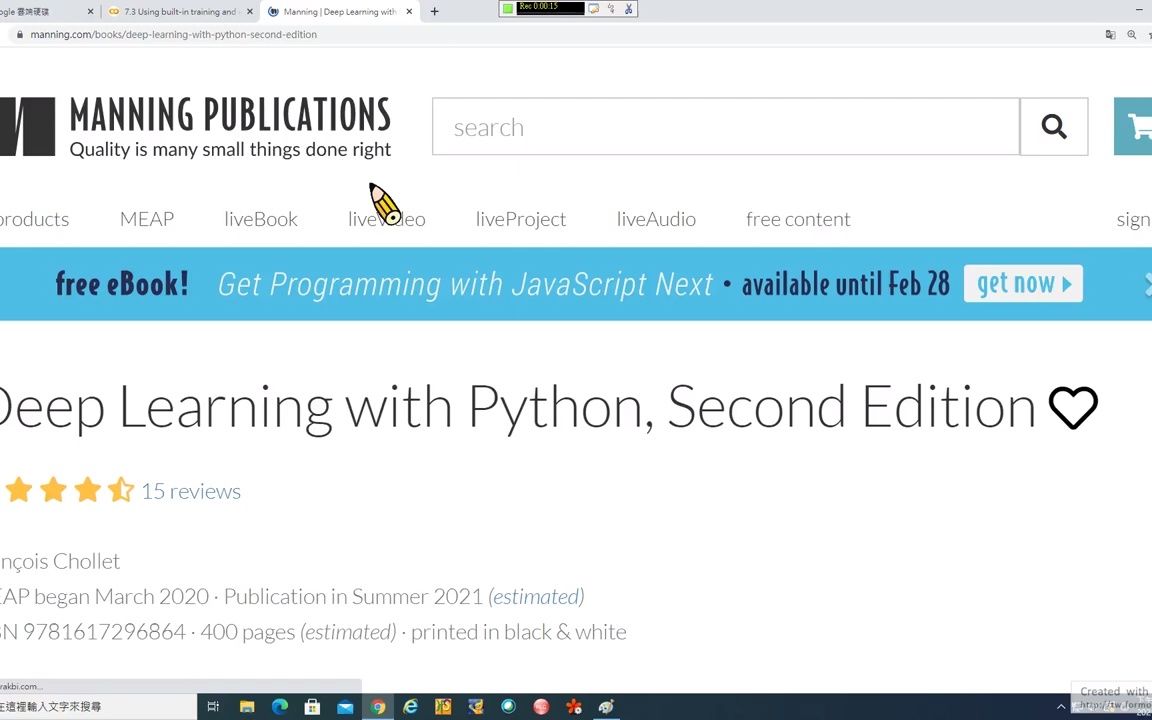Open the shopping cart
Image resolution: width=1152 pixels, height=720 pixels.
(1136, 127)
